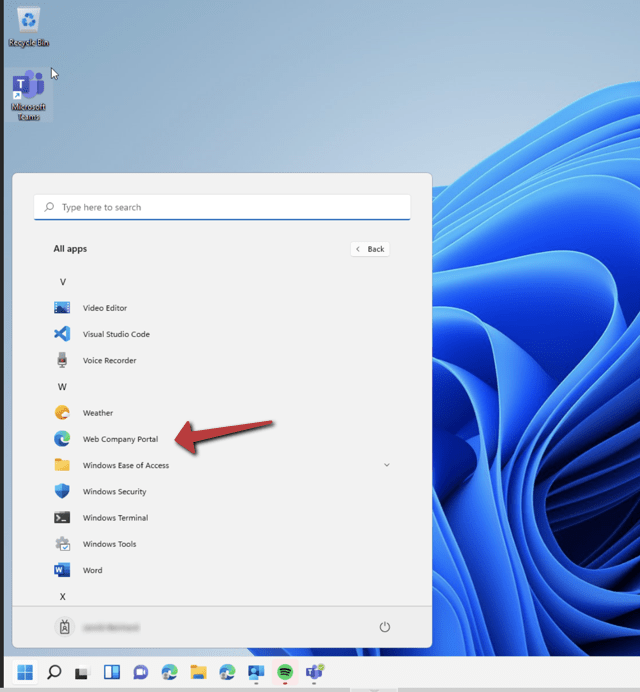Select the letter W section header
Screen dimensions: 640x692
coord(62,386)
